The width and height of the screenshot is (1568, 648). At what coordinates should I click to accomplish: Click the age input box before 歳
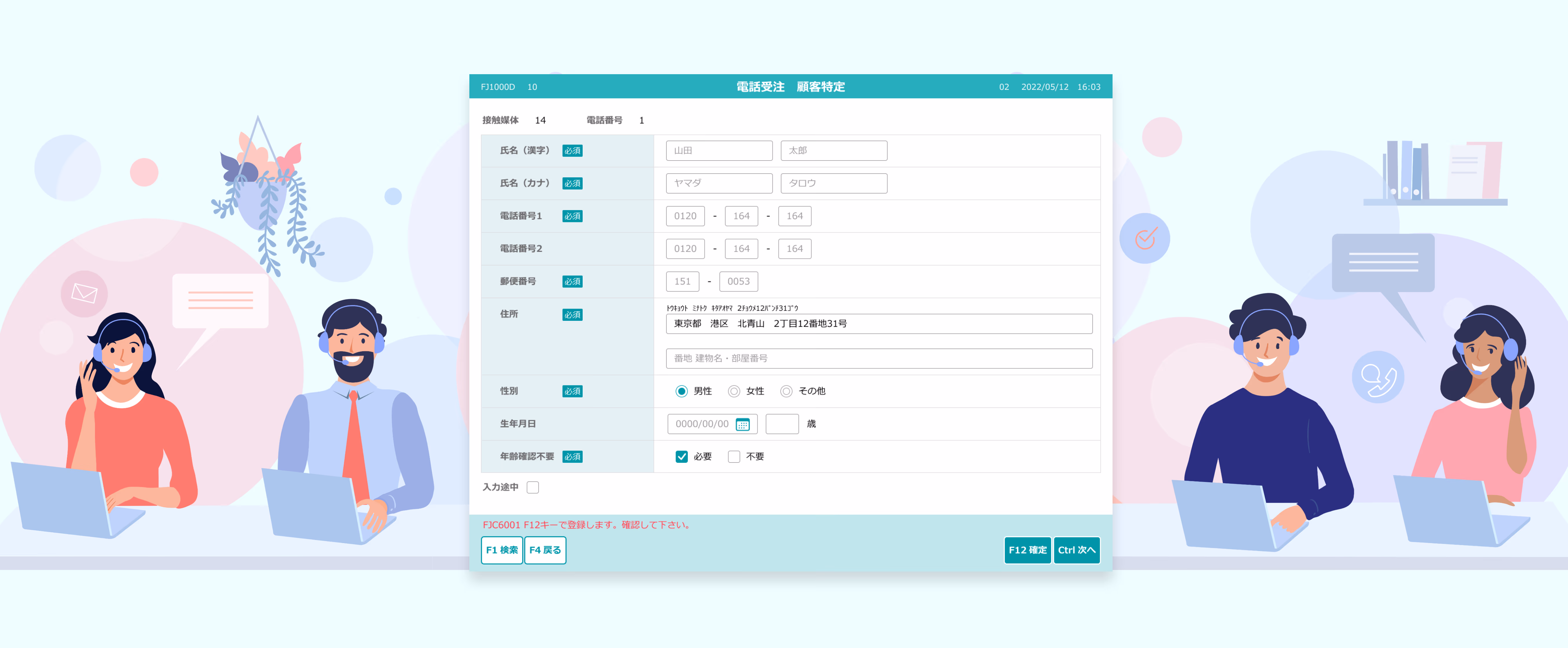[x=782, y=424]
